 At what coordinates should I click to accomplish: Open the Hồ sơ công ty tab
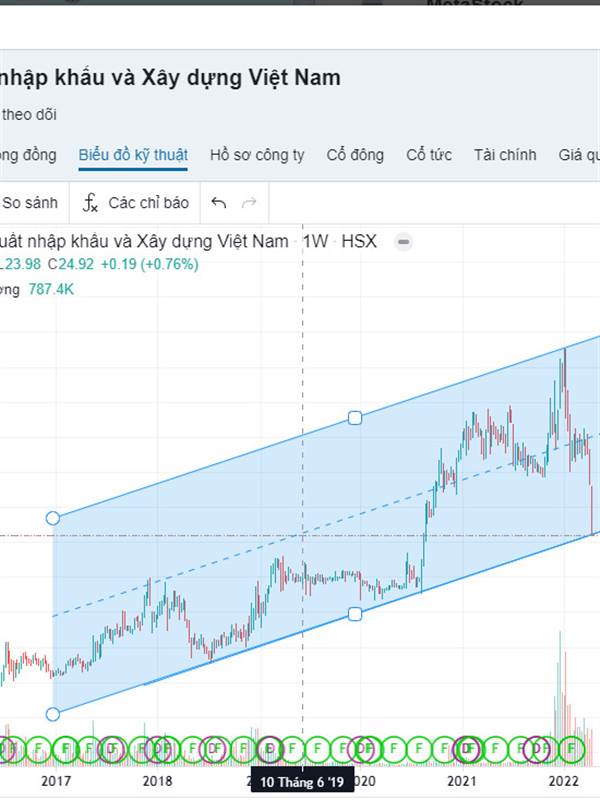pyautogui.click(x=257, y=155)
